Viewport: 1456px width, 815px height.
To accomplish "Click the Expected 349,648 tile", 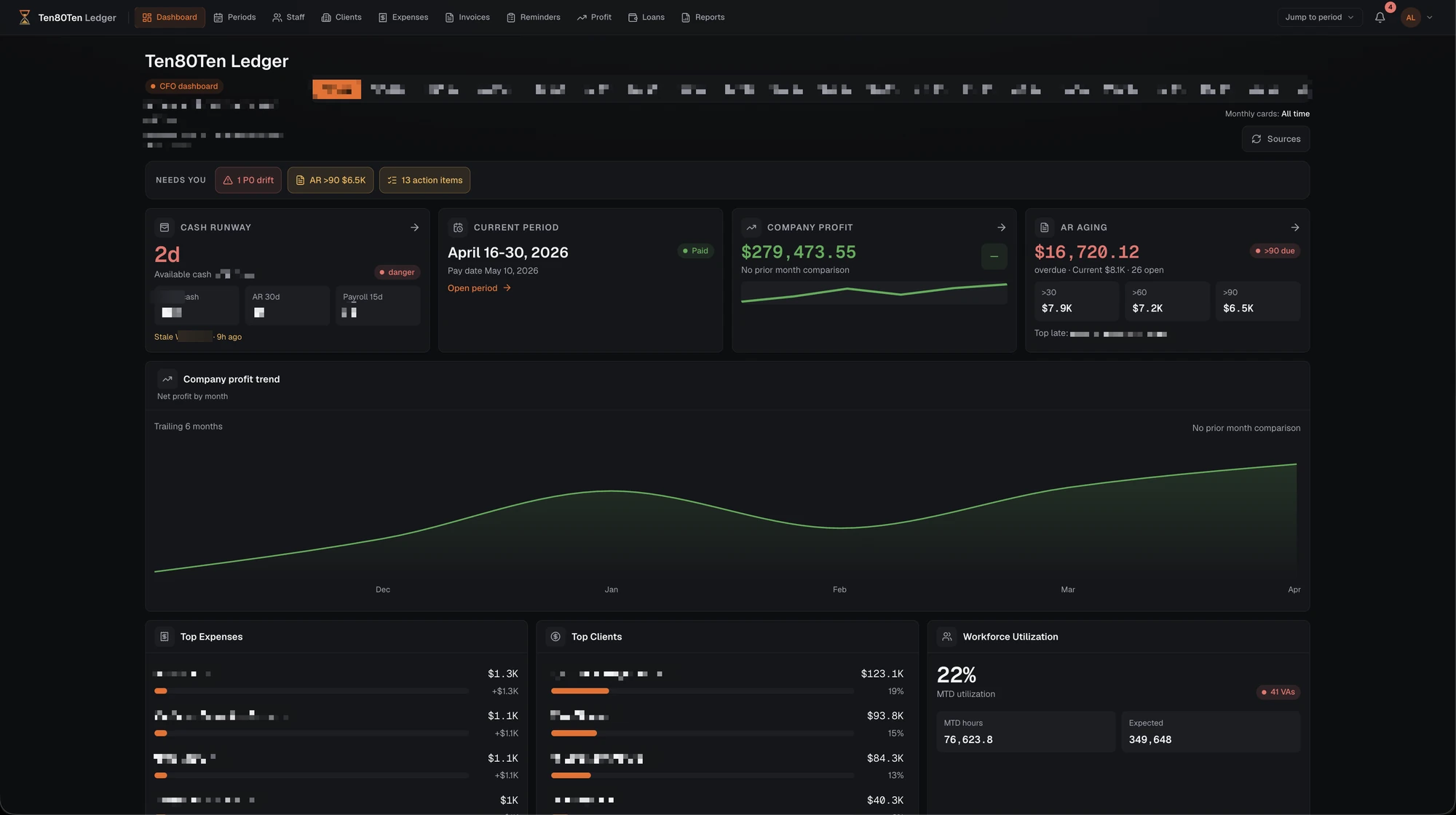I will pyautogui.click(x=1211, y=732).
